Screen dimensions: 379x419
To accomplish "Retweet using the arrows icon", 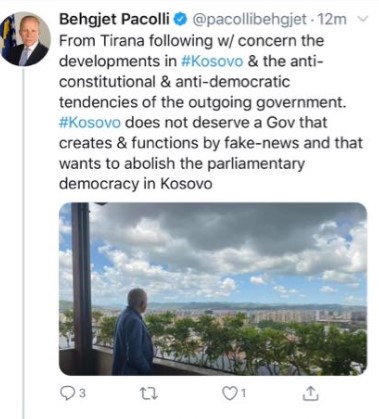I will (149, 394).
